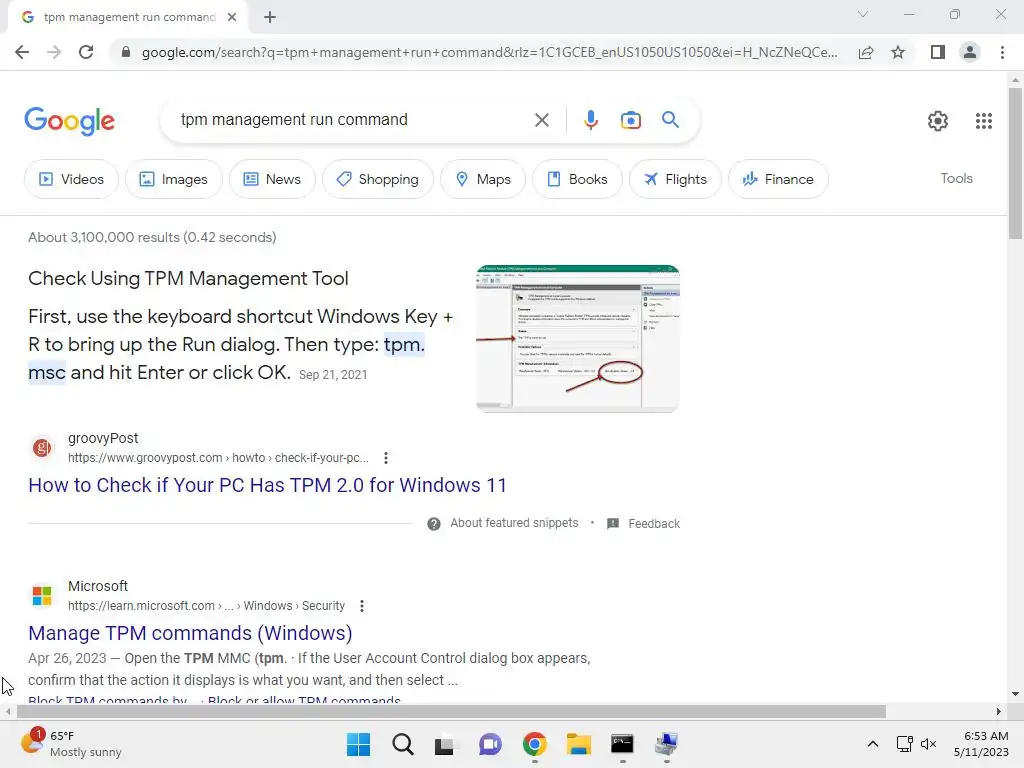1024x768 pixels.
Task: Switch to Shopping results
Action: pos(377,179)
